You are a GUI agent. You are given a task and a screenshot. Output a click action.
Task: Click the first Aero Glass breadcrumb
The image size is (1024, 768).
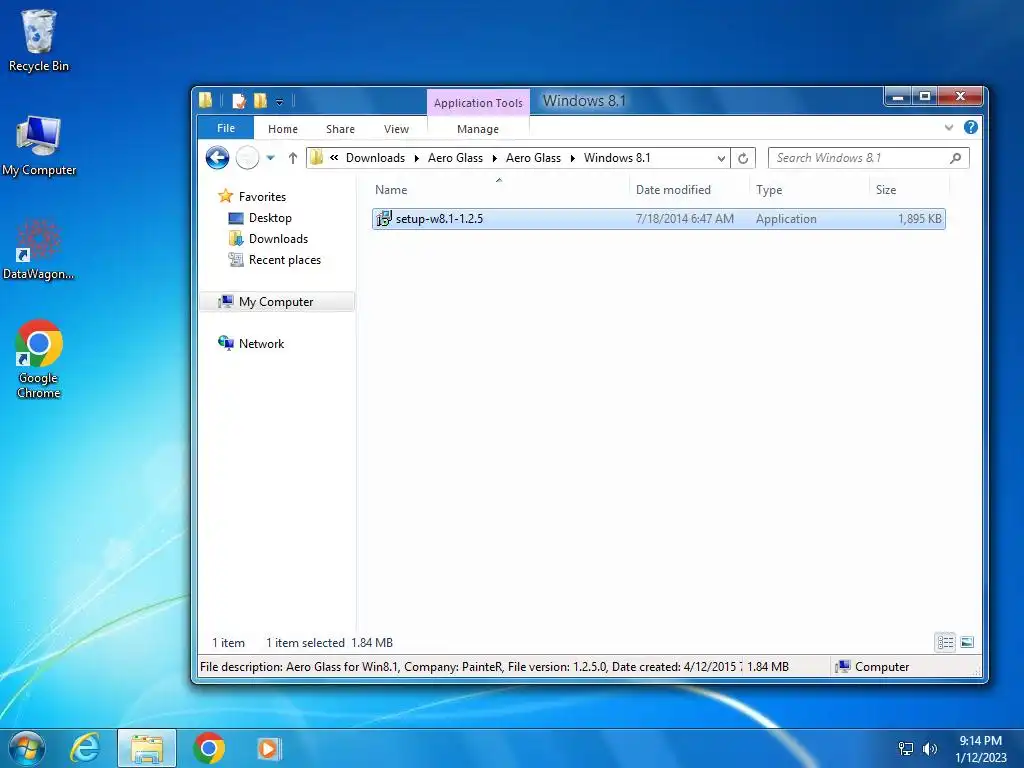(455, 158)
